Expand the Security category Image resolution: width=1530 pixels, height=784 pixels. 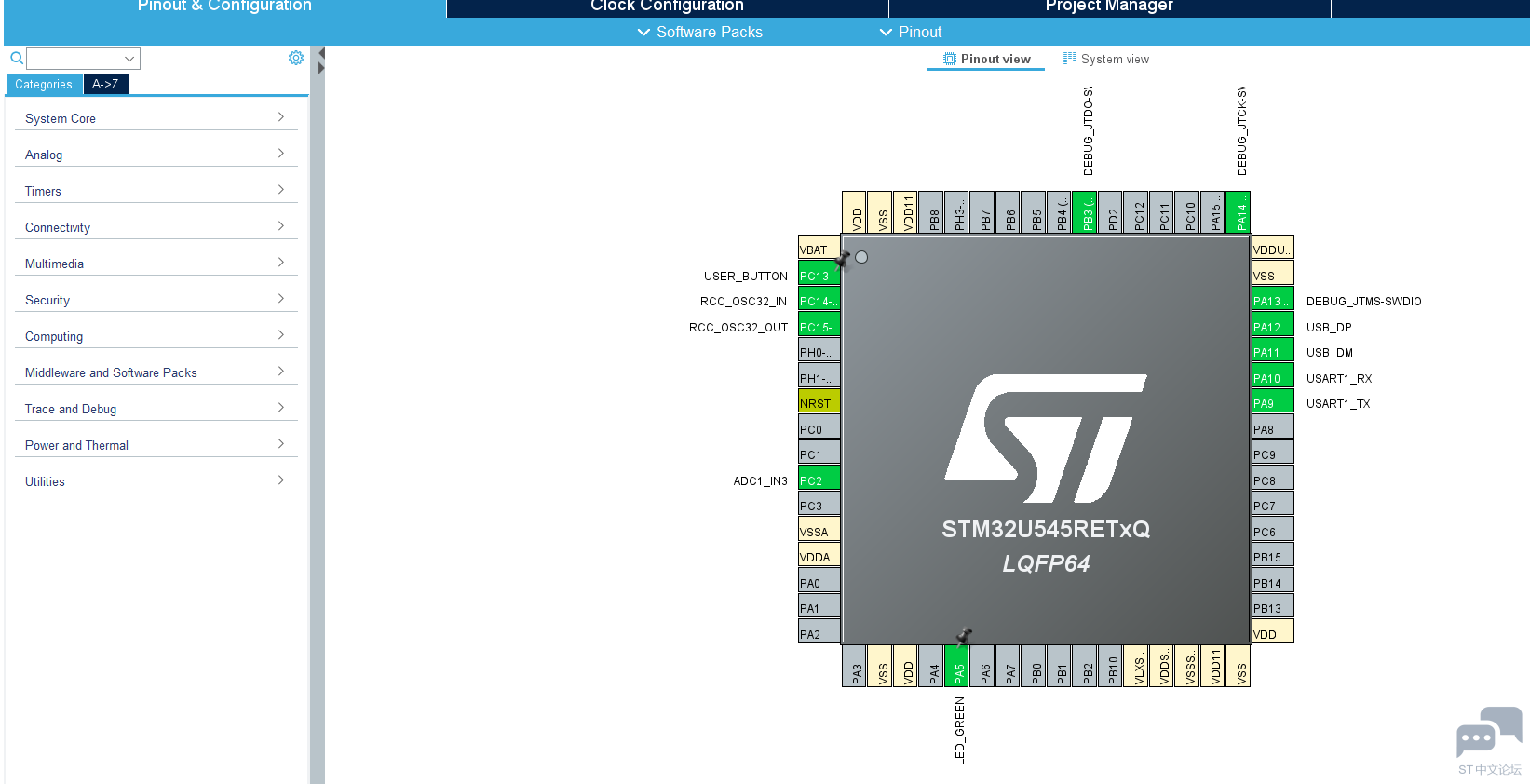click(x=156, y=300)
